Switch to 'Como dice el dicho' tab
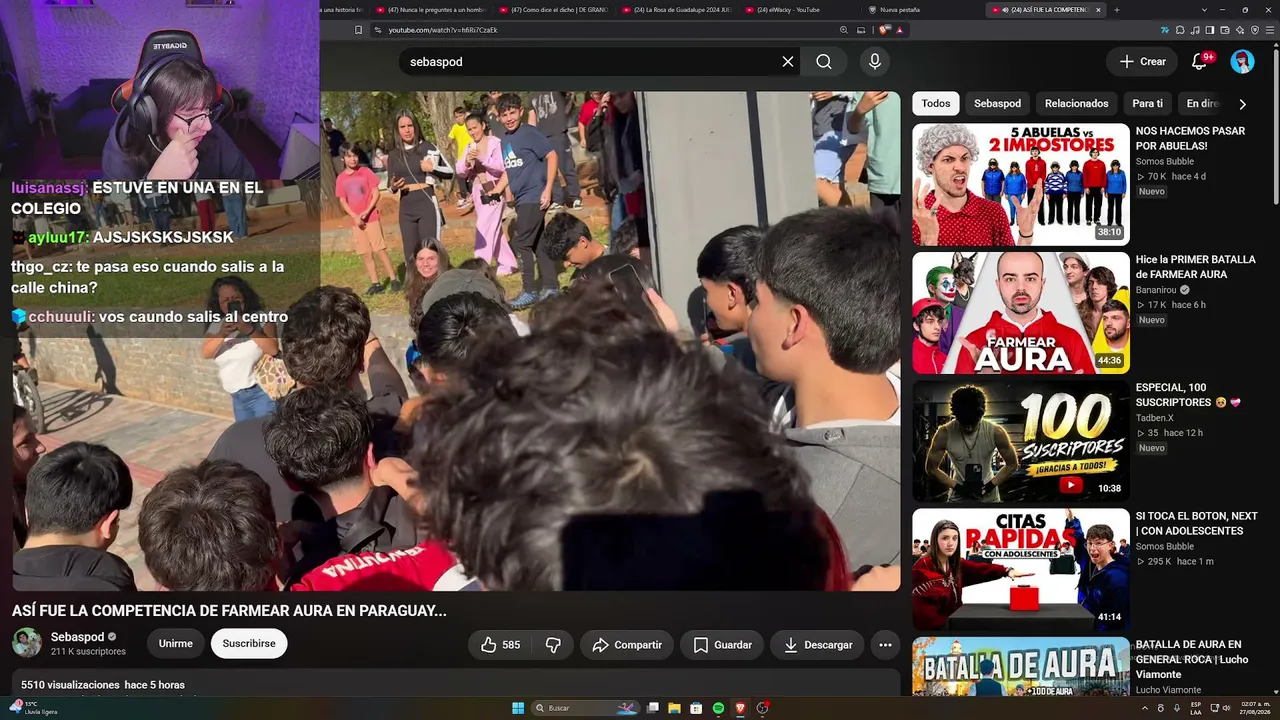 point(552,10)
